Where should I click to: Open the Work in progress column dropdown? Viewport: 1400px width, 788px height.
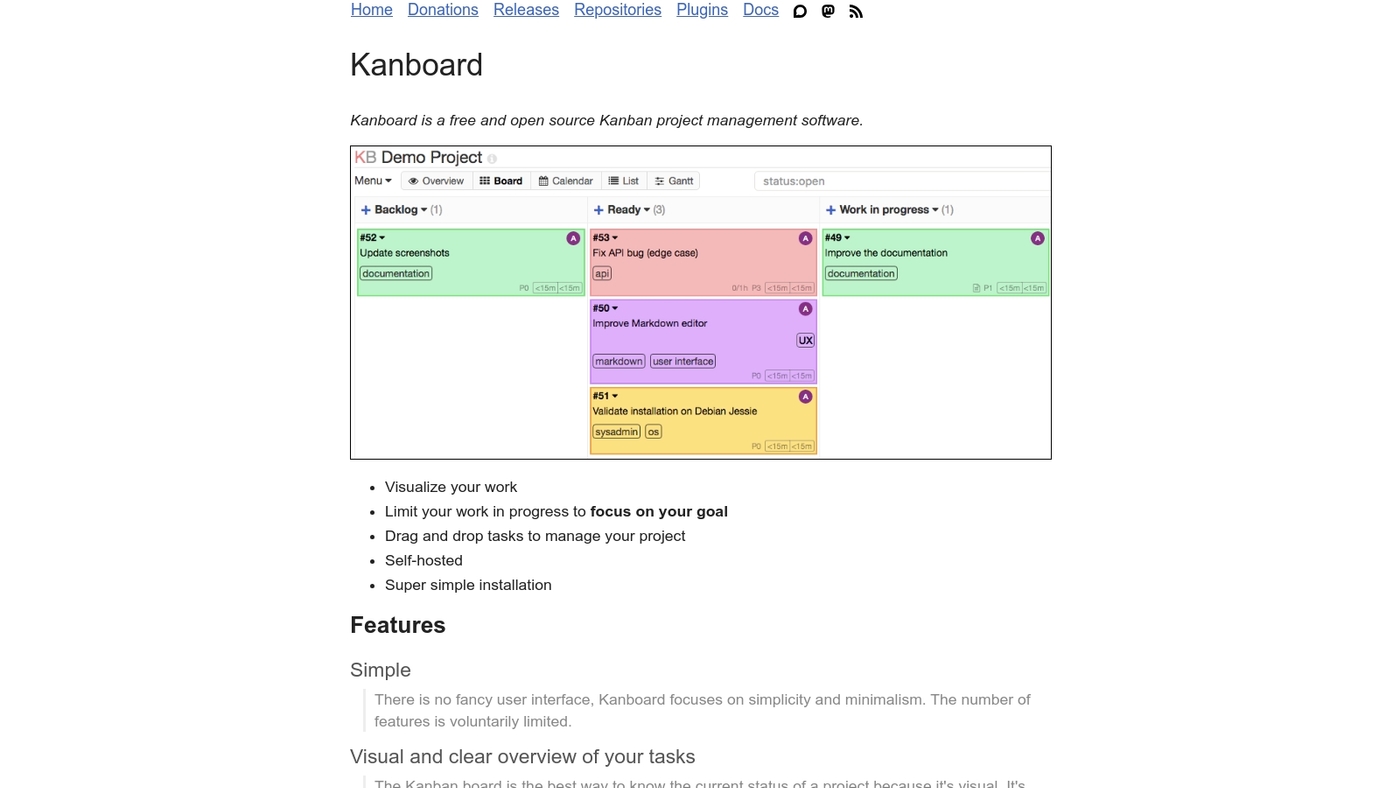click(x=935, y=209)
